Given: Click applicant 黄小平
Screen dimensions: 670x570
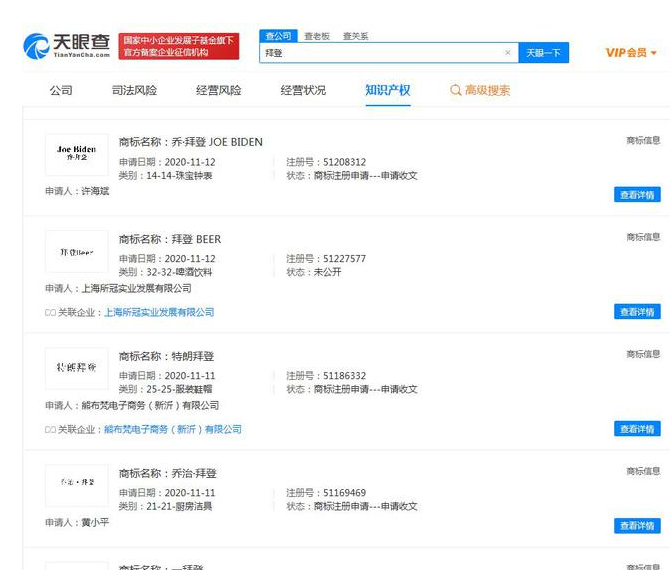Looking at the screenshot, I should click(x=95, y=523).
